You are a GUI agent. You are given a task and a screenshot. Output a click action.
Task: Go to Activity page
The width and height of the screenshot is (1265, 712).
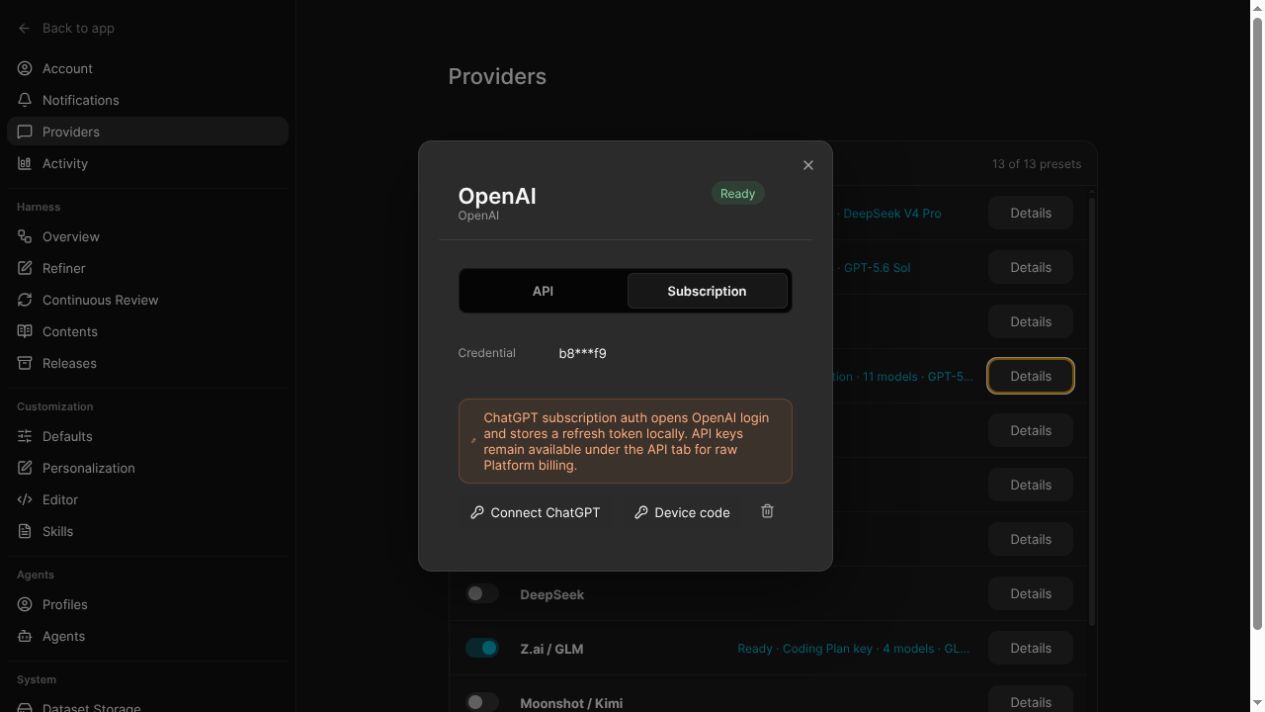tap(147, 163)
